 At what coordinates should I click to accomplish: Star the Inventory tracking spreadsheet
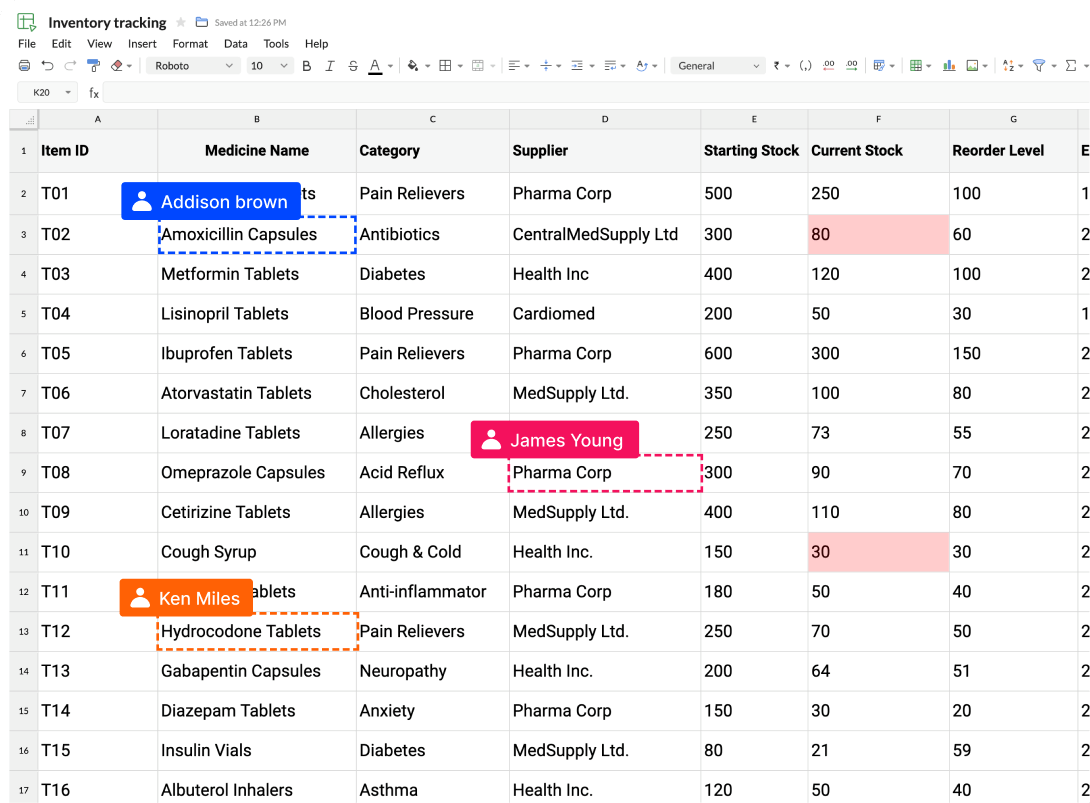[180, 22]
